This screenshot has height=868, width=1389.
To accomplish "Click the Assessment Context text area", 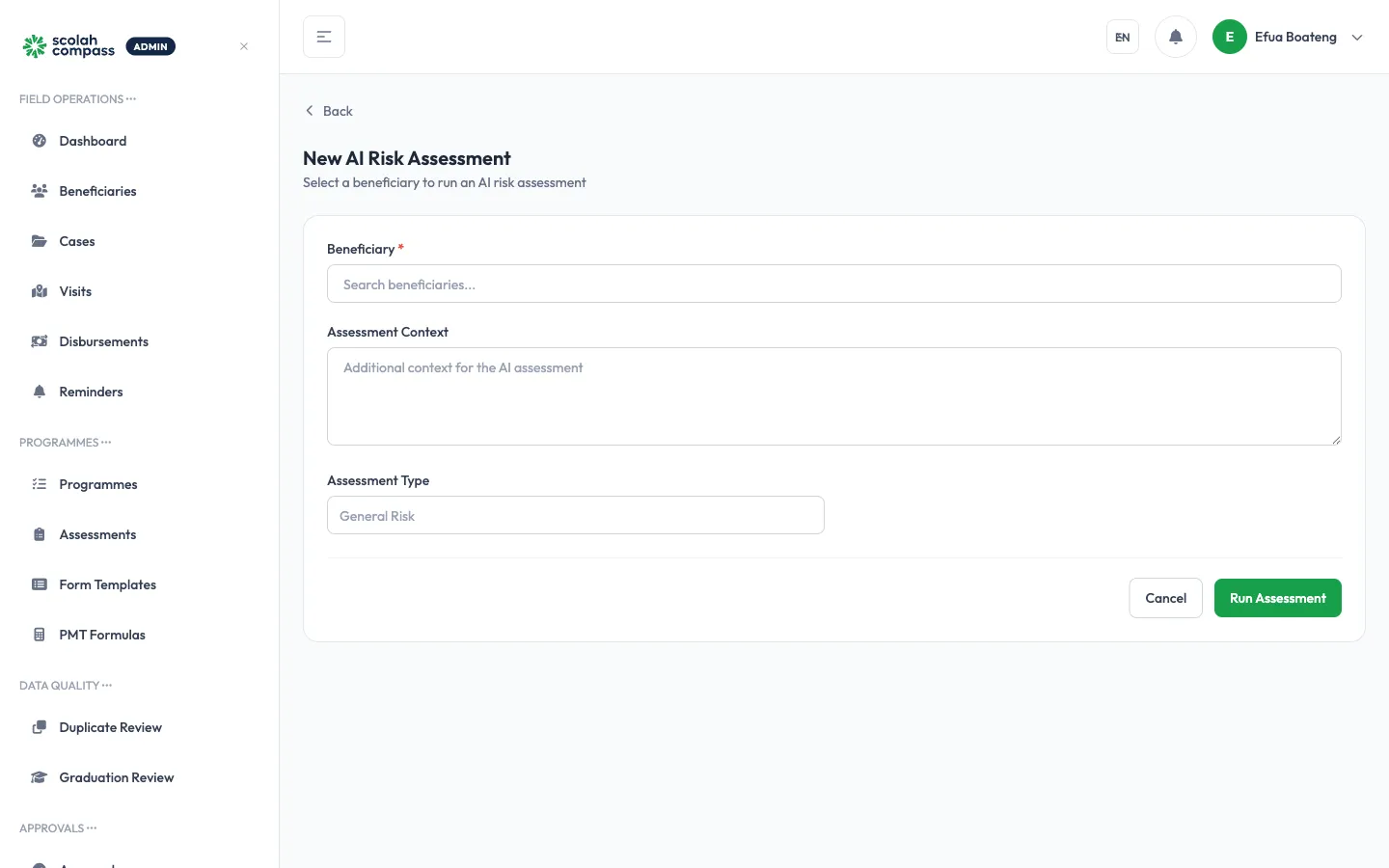I will tap(834, 396).
